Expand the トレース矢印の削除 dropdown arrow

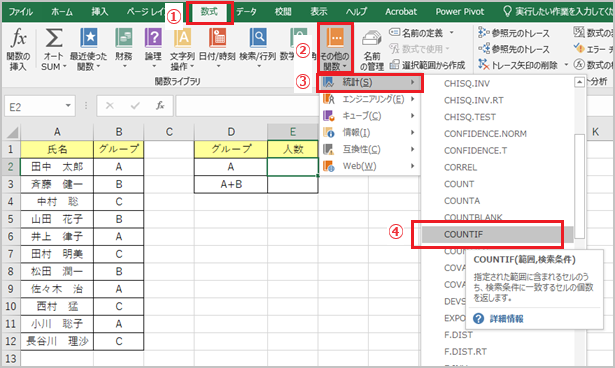pos(566,65)
